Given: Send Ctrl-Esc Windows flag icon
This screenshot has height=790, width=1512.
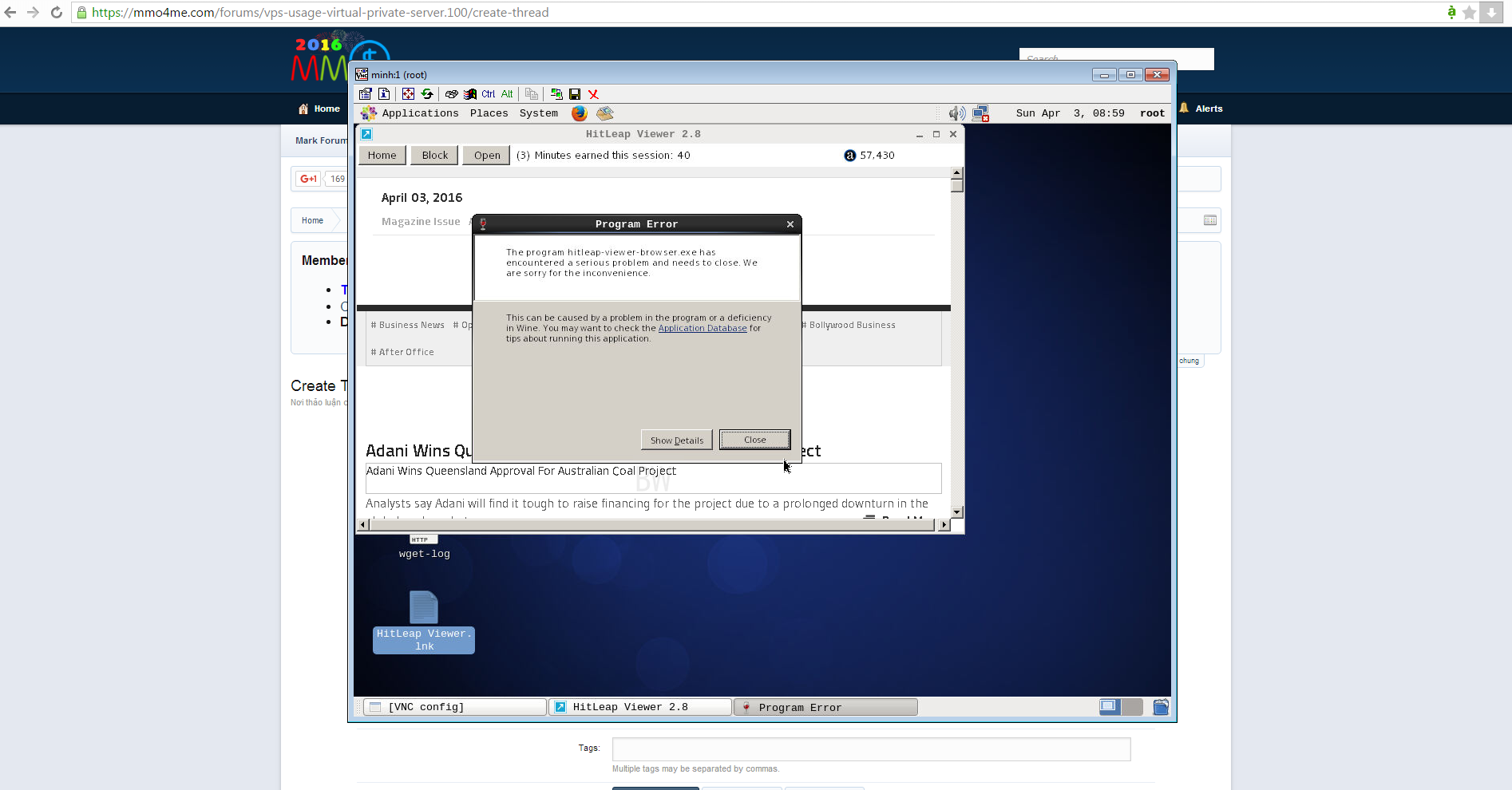Looking at the screenshot, I should click(x=470, y=94).
